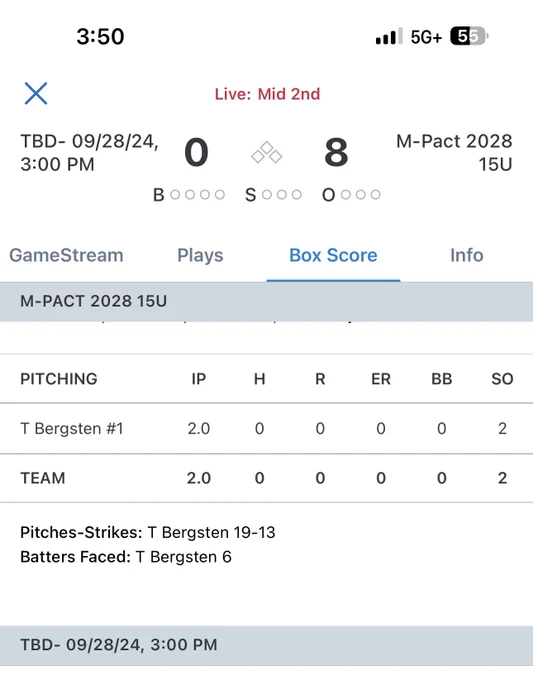Tap the 5G+ network indicator
Screen dimensions: 533x680
pos(426,37)
